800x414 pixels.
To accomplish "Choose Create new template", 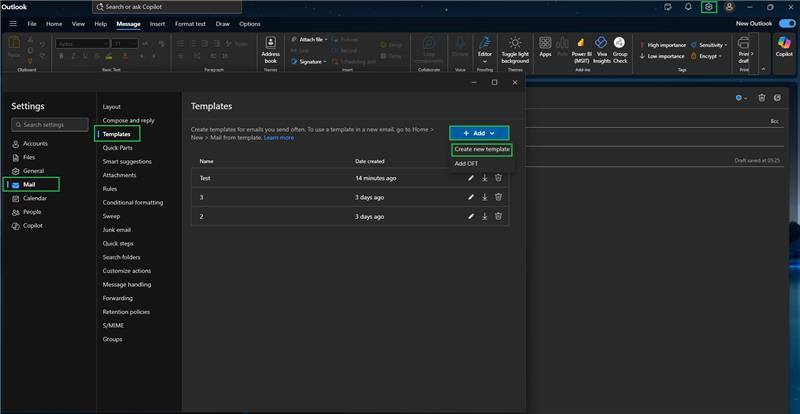I will (482, 150).
